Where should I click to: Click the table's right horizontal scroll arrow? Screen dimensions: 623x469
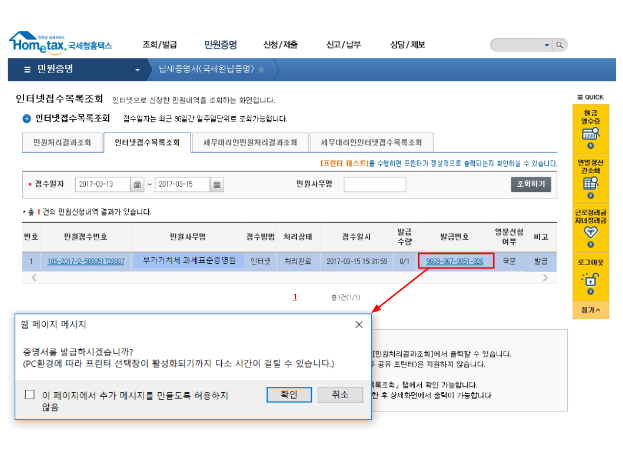tap(545, 277)
